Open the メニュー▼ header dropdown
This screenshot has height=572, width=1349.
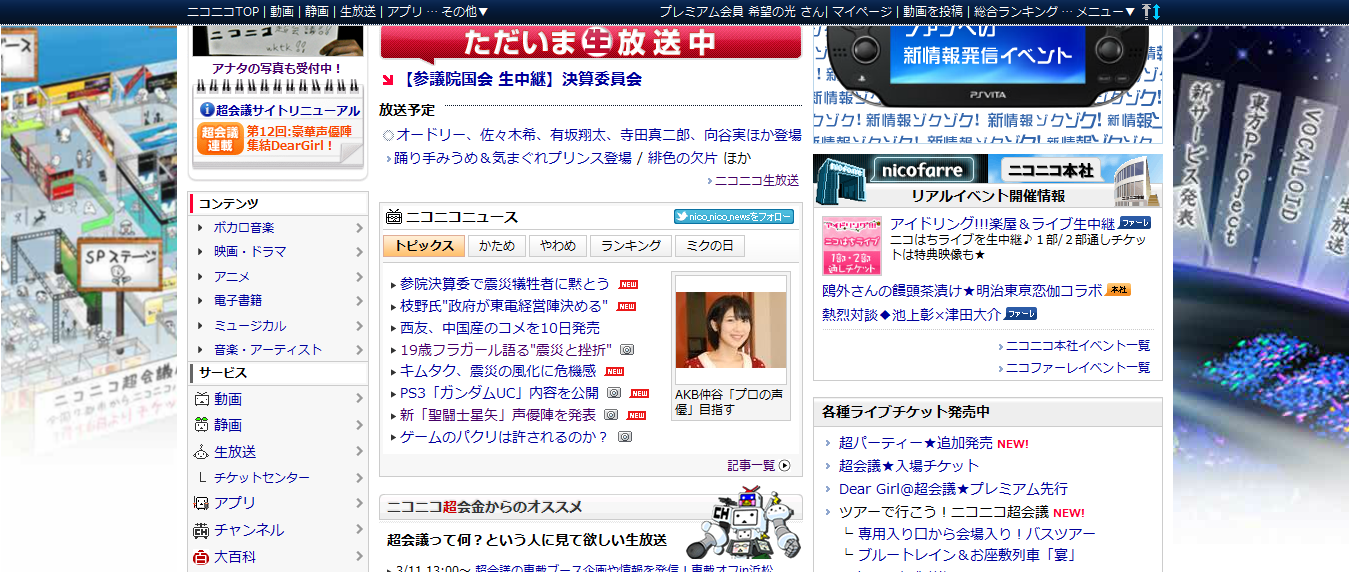tap(1106, 11)
